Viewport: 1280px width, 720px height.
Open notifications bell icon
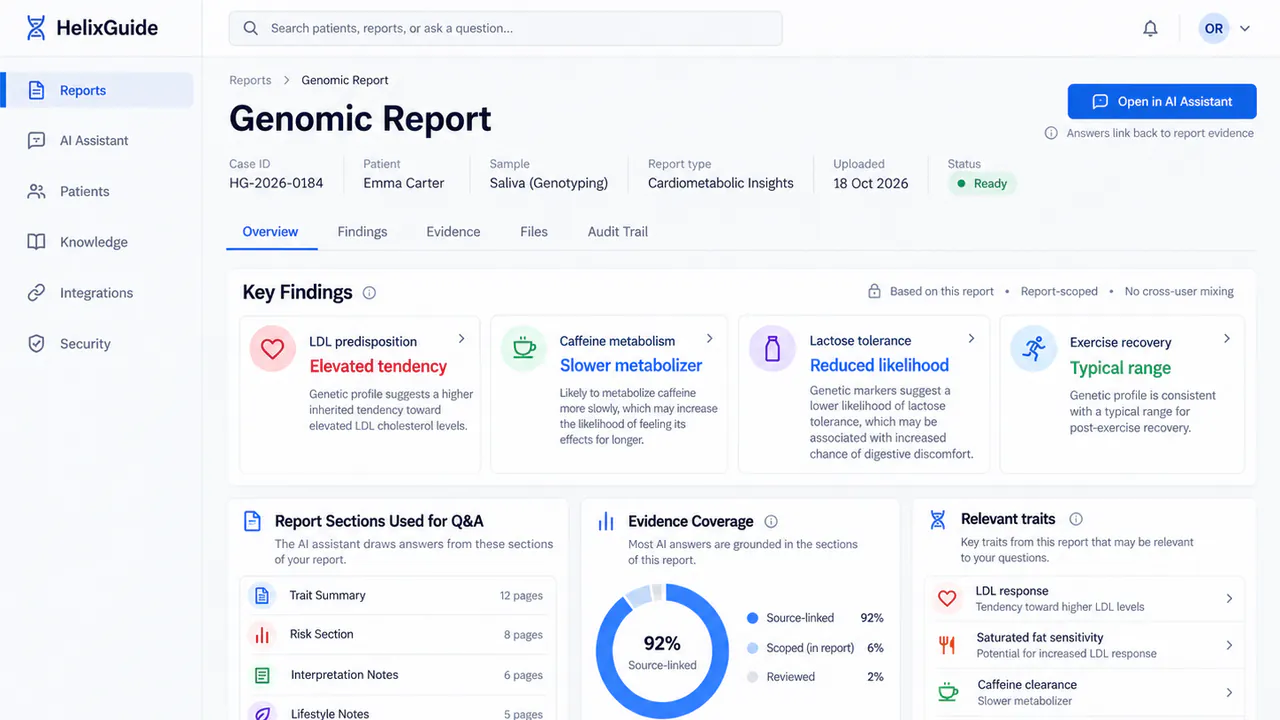click(1150, 29)
